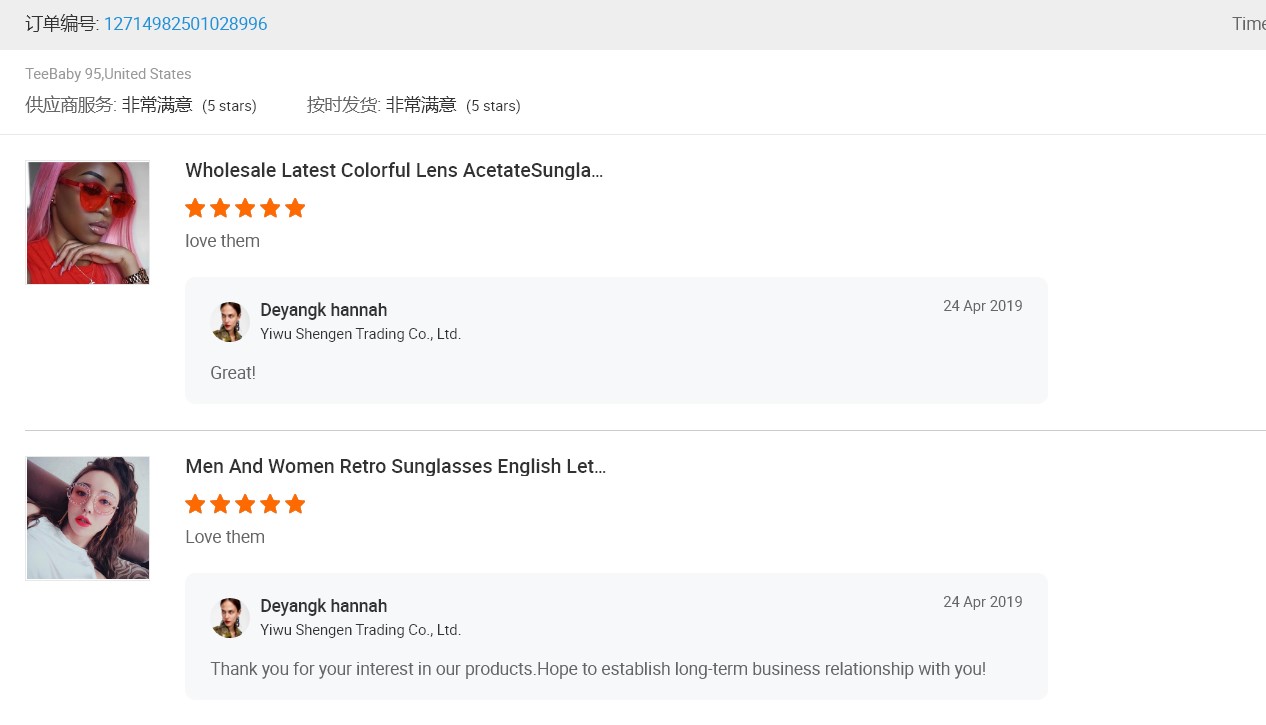Click the red sunglasses product thumbnail
Image resolution: width=1266 pixels, height=725 pixels.
[88, 223]
